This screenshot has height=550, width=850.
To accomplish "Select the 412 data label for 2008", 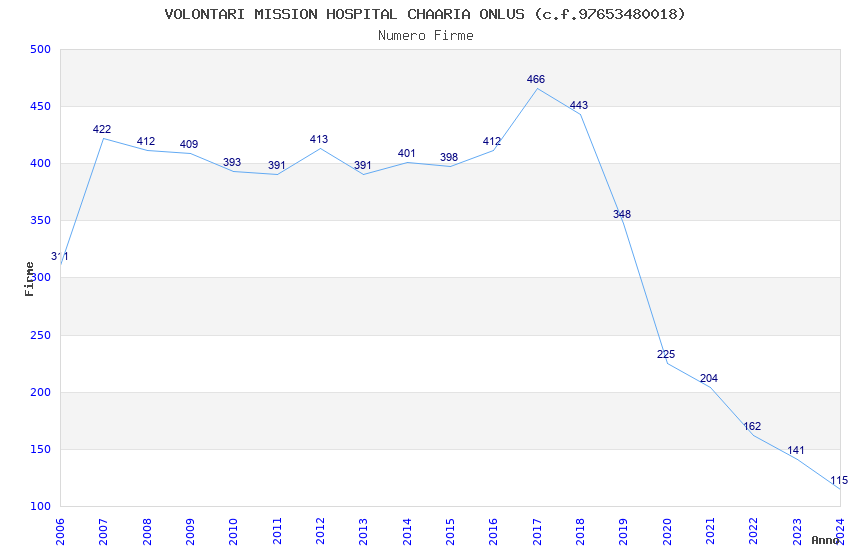I will [x=146, y=141].
